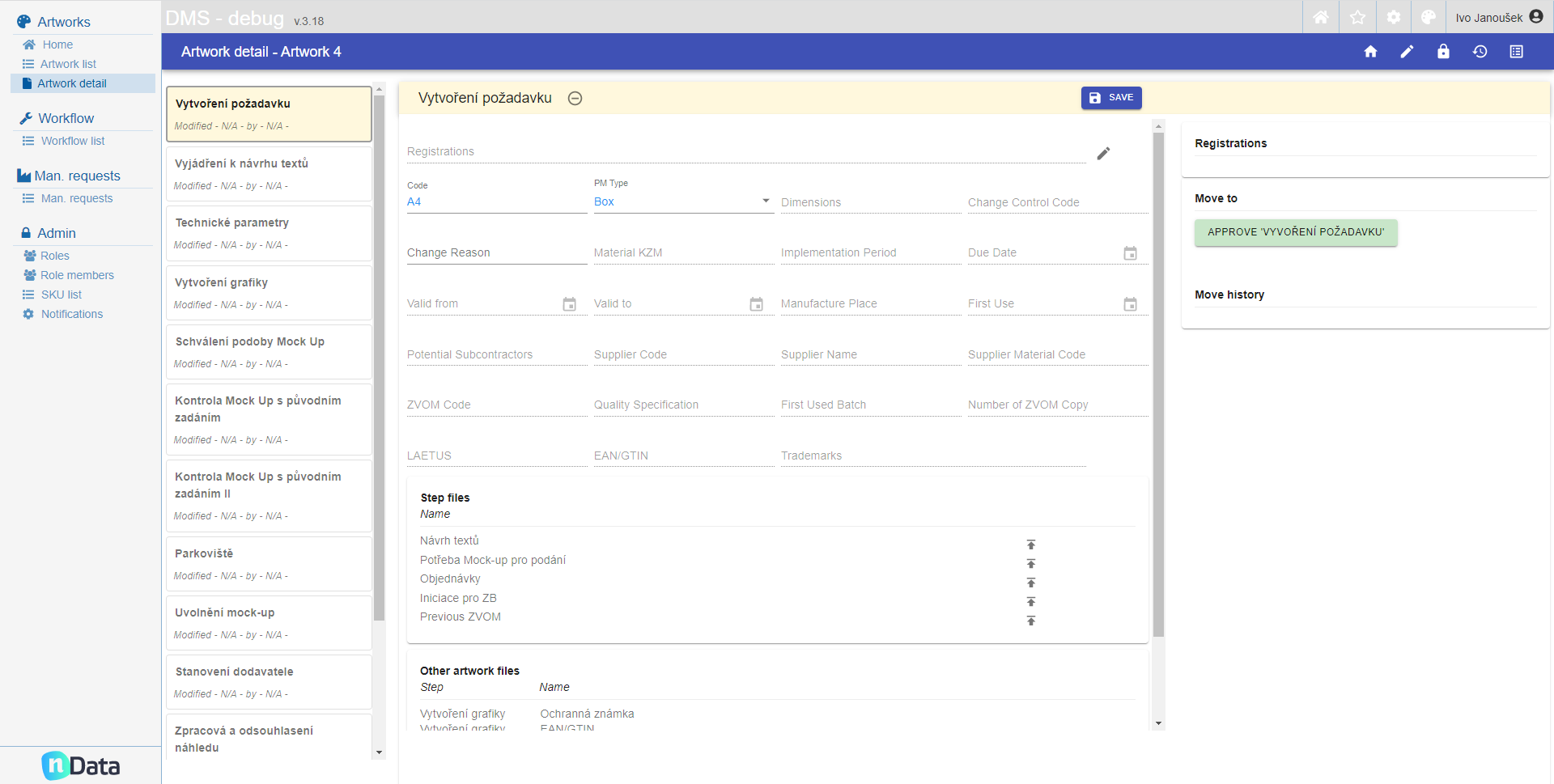Click the Quality Specification field
The height and width of the screenshot is (784, 1554).
pyautogui.click(x=683, y=405)
